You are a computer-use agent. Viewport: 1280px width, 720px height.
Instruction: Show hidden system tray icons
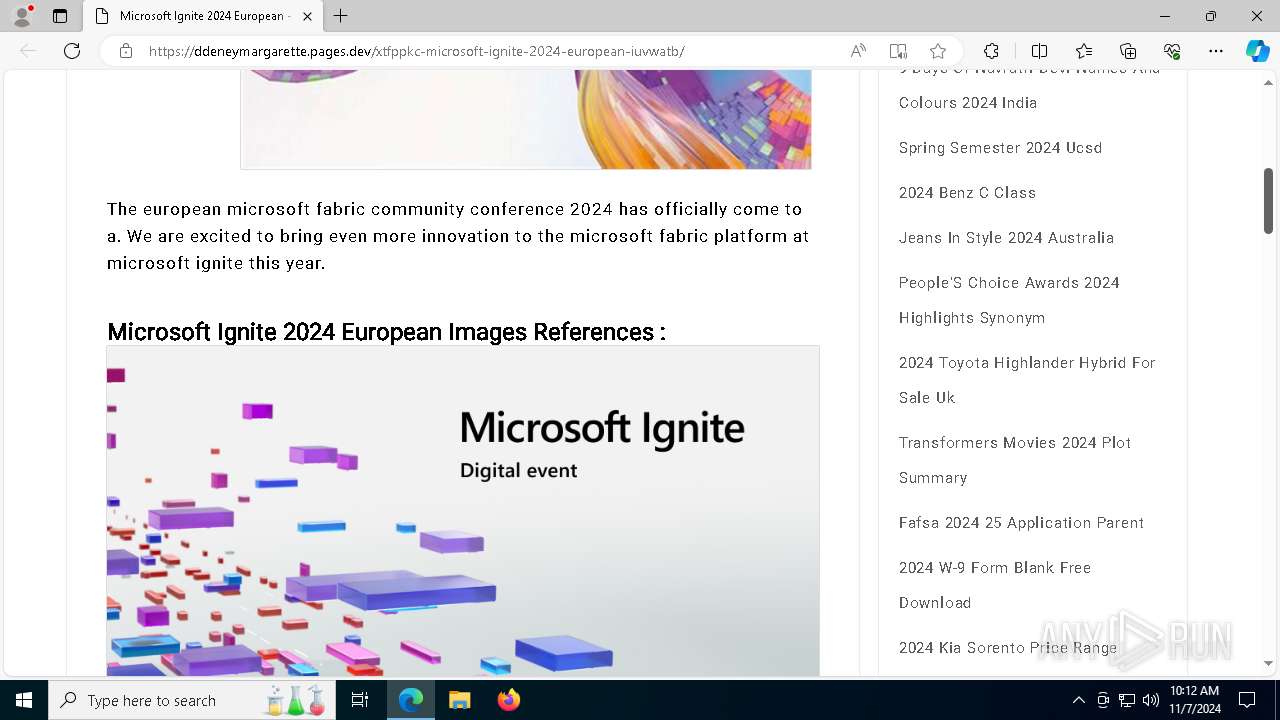pyautogui.click(x=1078, y=700)
